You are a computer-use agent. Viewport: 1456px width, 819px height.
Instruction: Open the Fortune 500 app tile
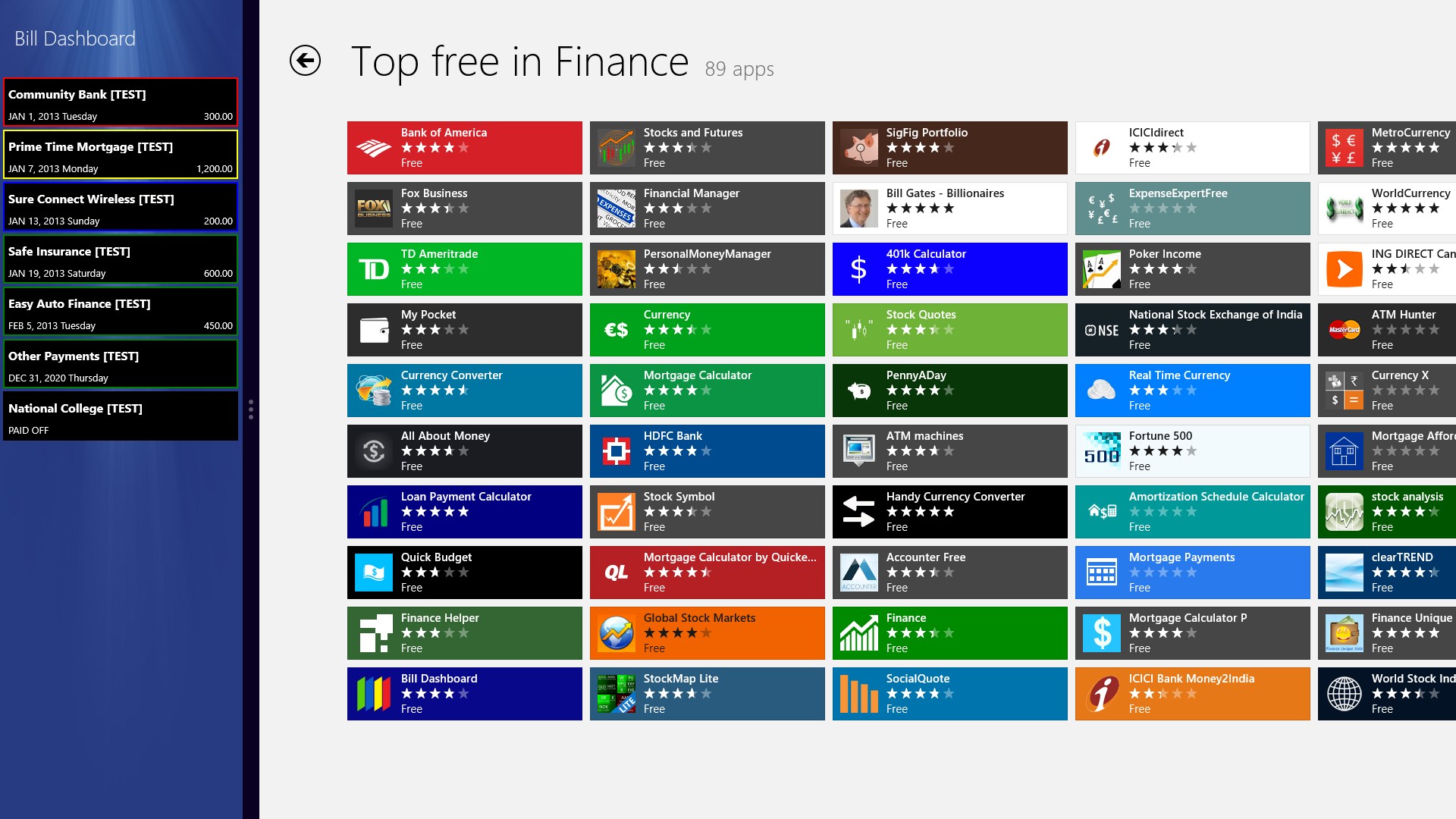pos(1192,451)
